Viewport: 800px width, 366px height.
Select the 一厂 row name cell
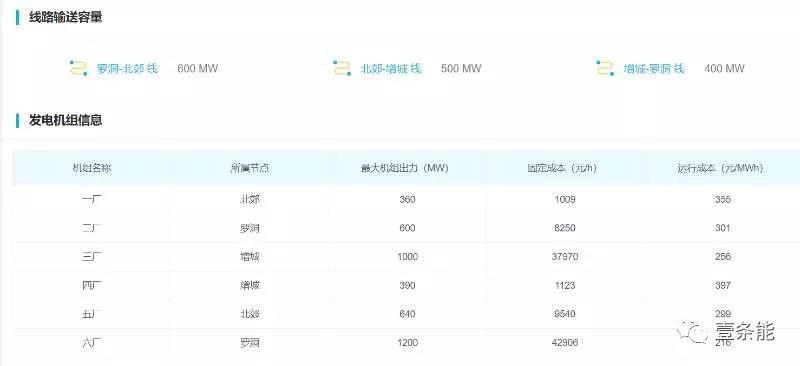(92, 199)
